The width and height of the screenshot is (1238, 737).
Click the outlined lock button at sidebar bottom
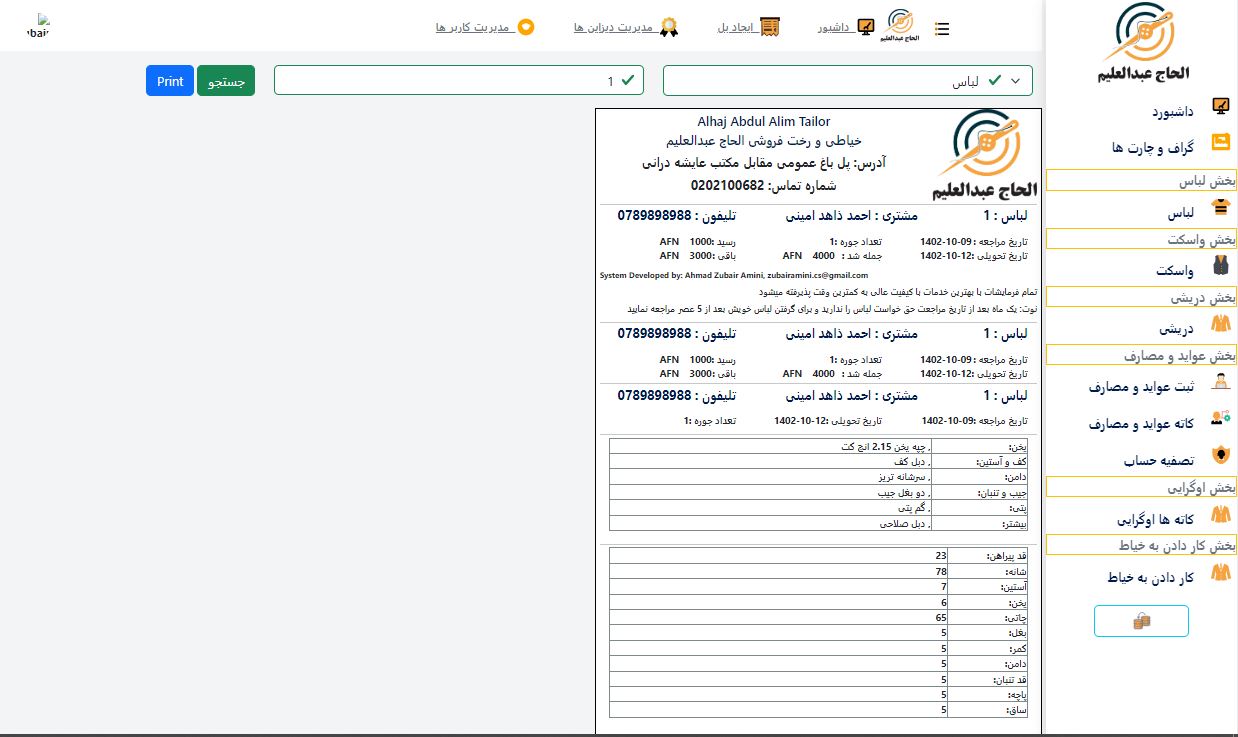click(x=1141, y=621)
